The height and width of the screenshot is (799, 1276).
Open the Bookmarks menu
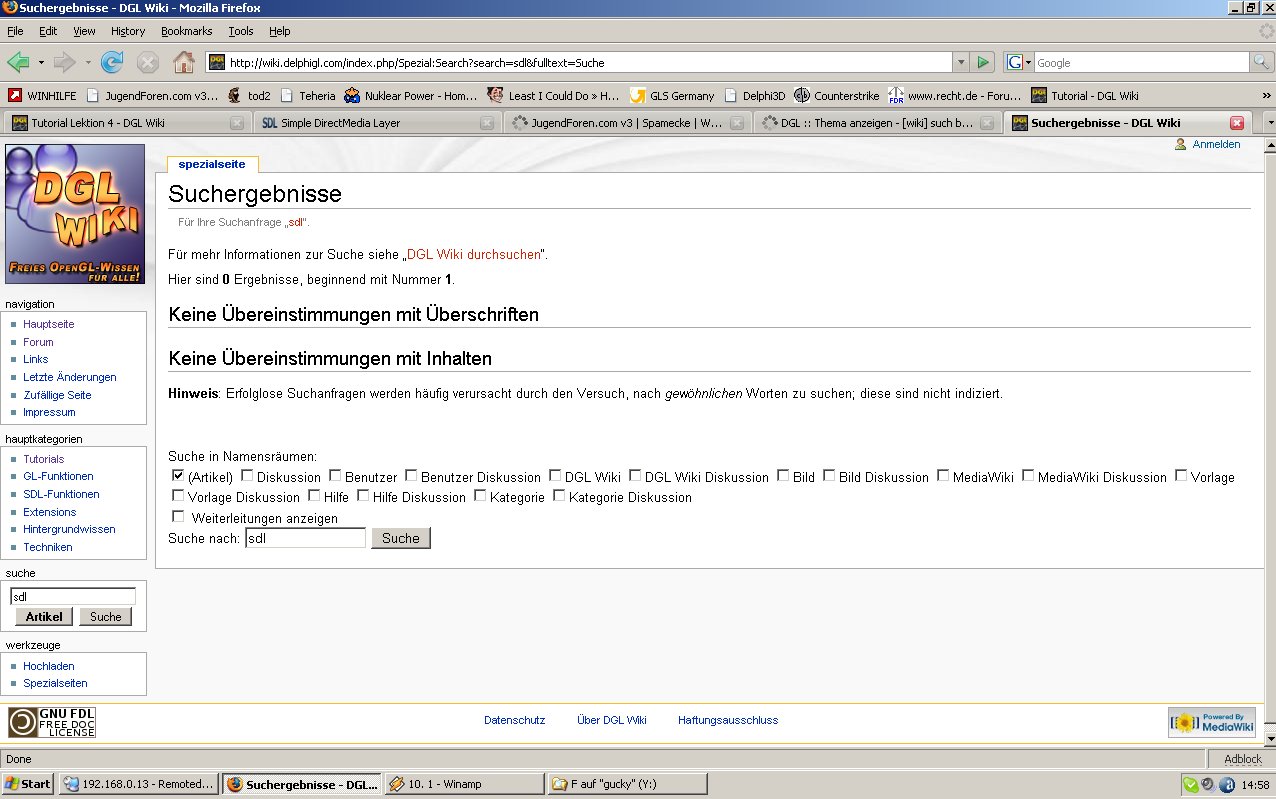(186, 31)
